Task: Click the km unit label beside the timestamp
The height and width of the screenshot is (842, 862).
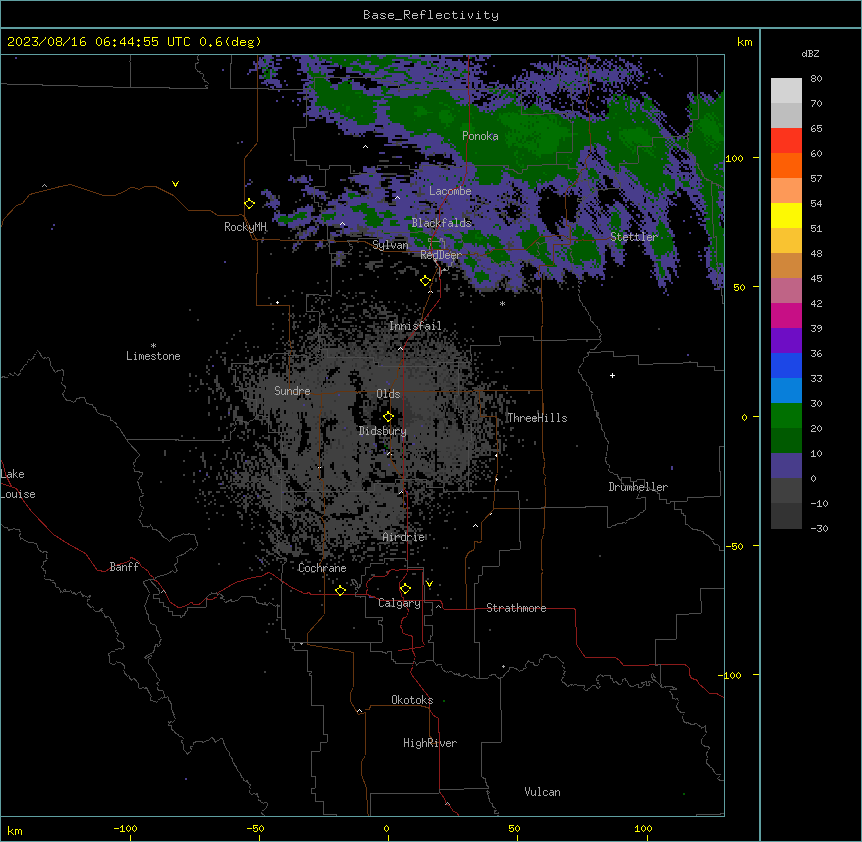Action: 744,42
